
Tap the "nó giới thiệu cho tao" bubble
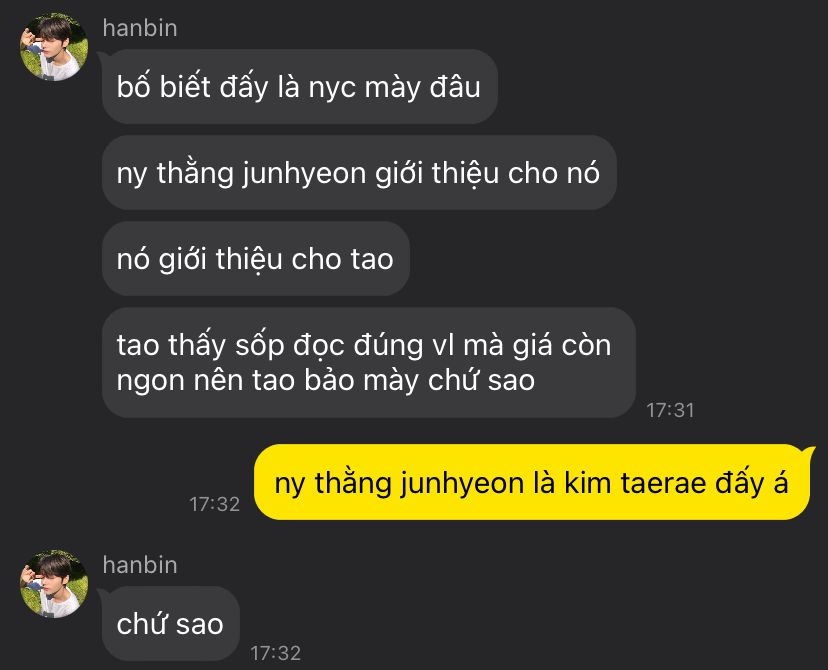click(256, 259)
